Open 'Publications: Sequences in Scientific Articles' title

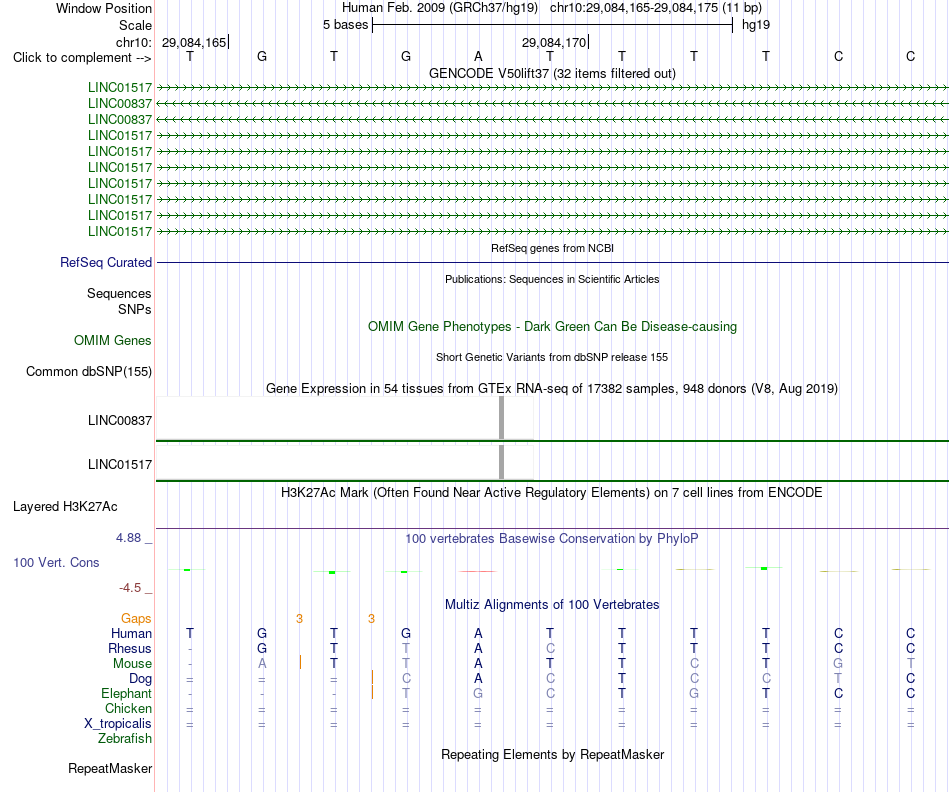click(552, 279)
